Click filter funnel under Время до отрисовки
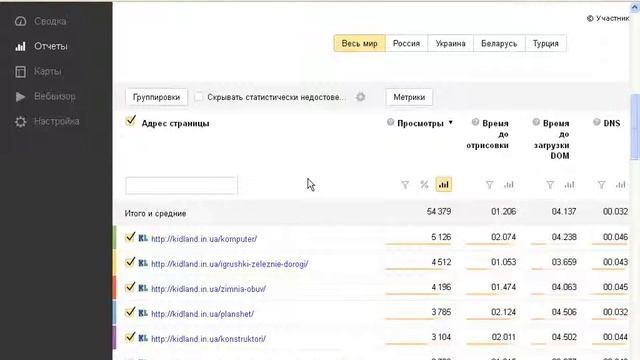The image size is (640, 360). [x=489, y=185]
